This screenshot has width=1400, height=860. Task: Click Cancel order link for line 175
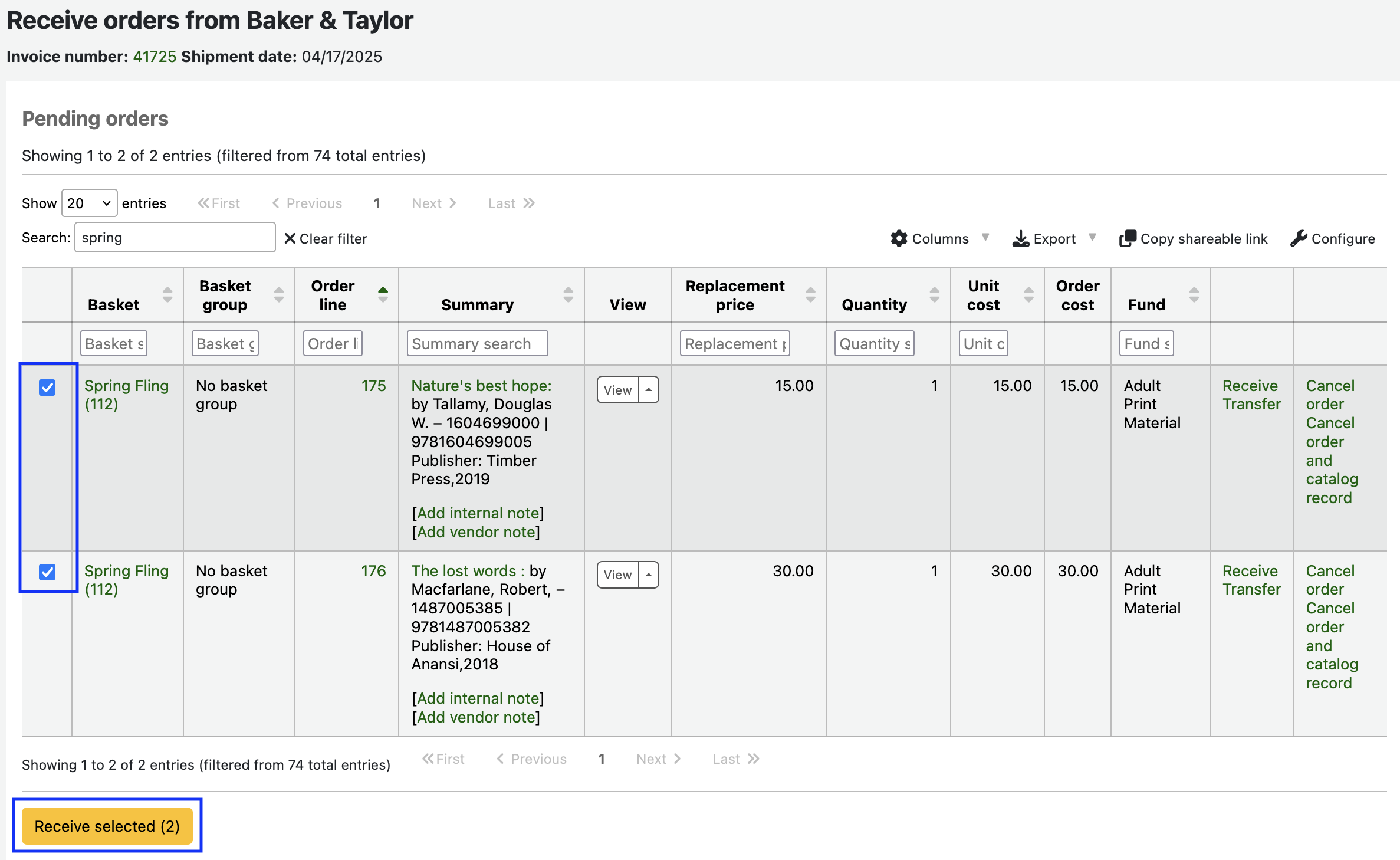click(x=1330, y=395)
